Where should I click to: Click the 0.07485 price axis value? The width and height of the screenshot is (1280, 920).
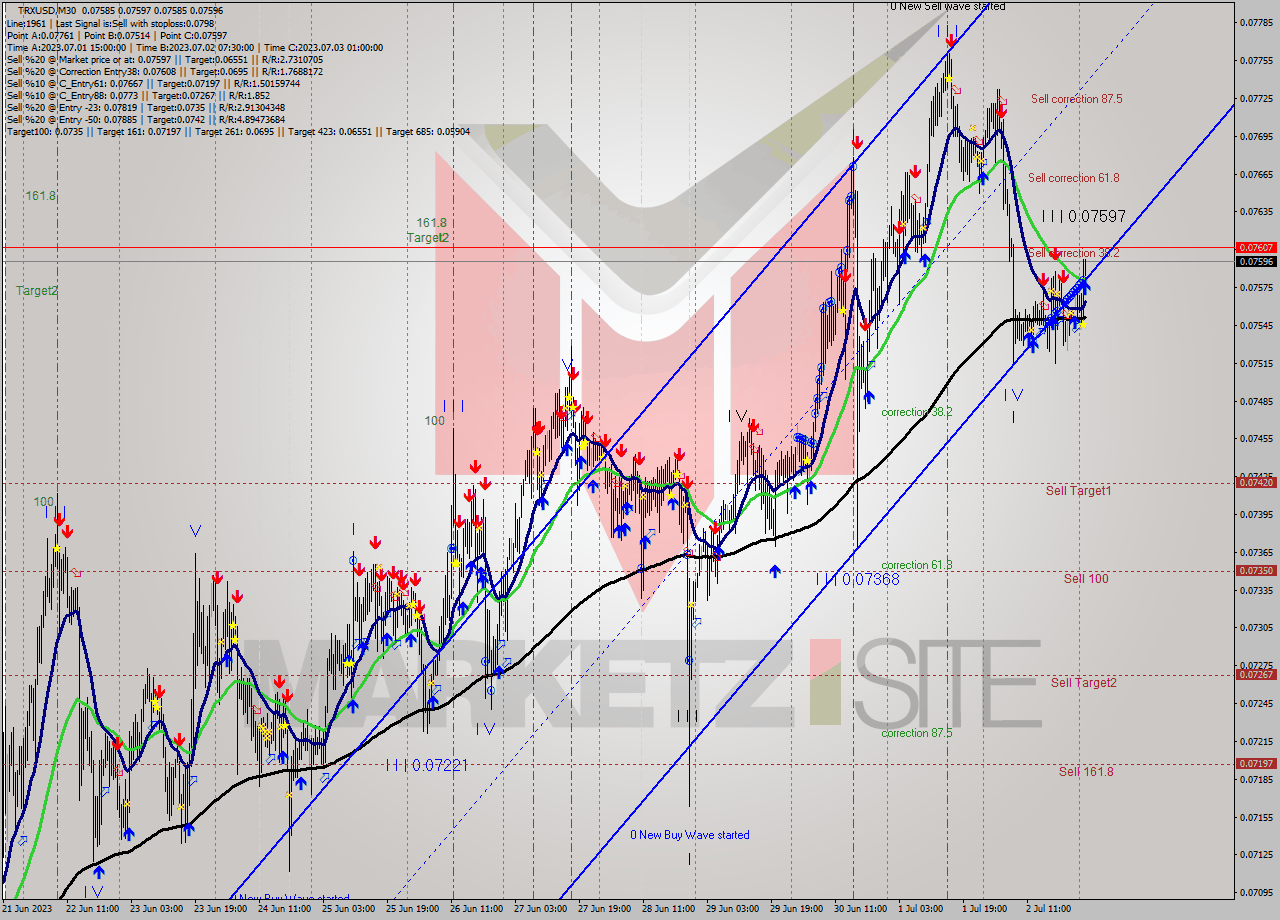pos(1257,401)
